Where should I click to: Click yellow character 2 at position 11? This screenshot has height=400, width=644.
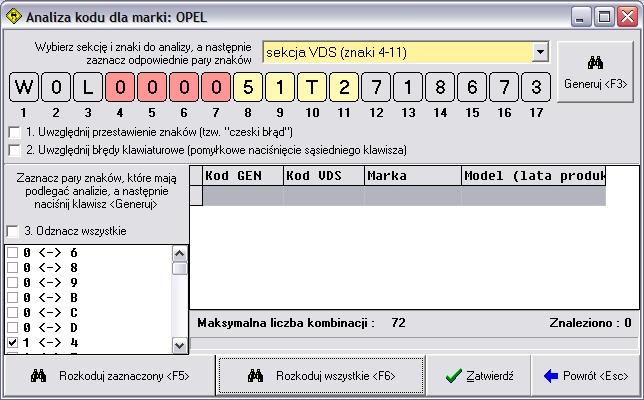[x=344, y=87]
